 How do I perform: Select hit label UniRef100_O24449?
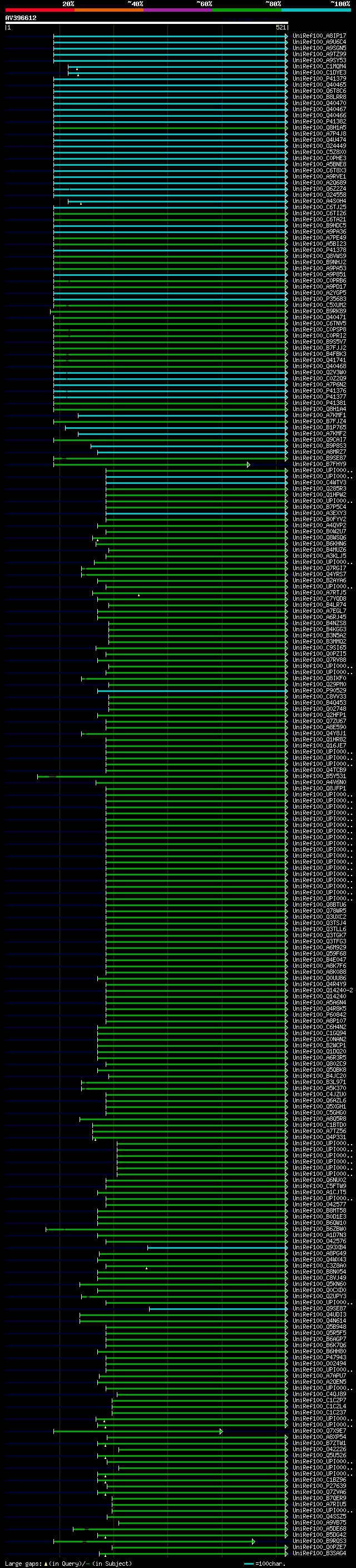[x=319, y=146]
